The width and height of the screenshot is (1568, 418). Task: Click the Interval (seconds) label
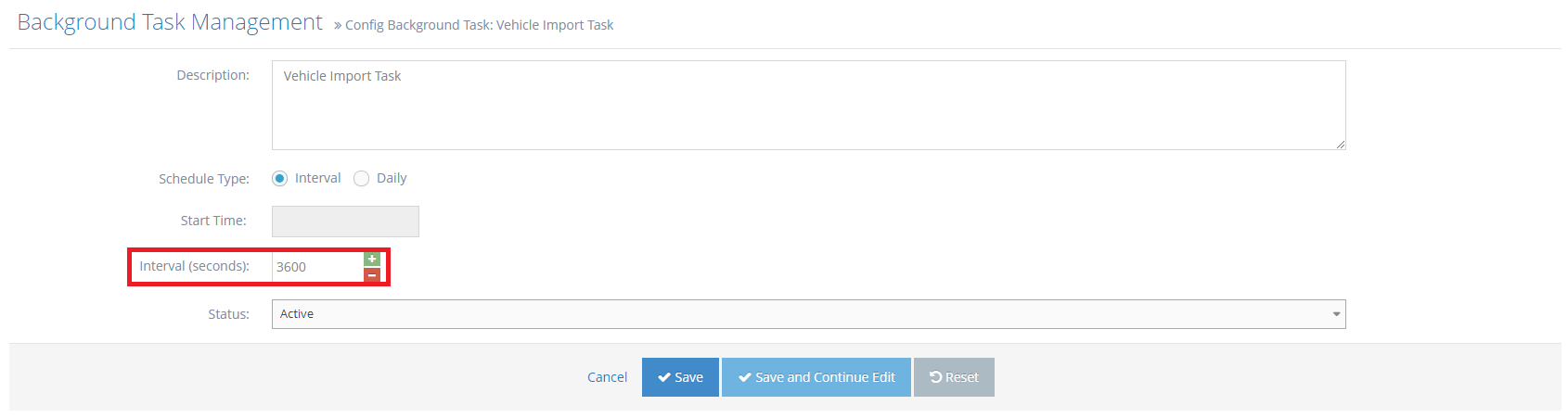click(194, 266)
